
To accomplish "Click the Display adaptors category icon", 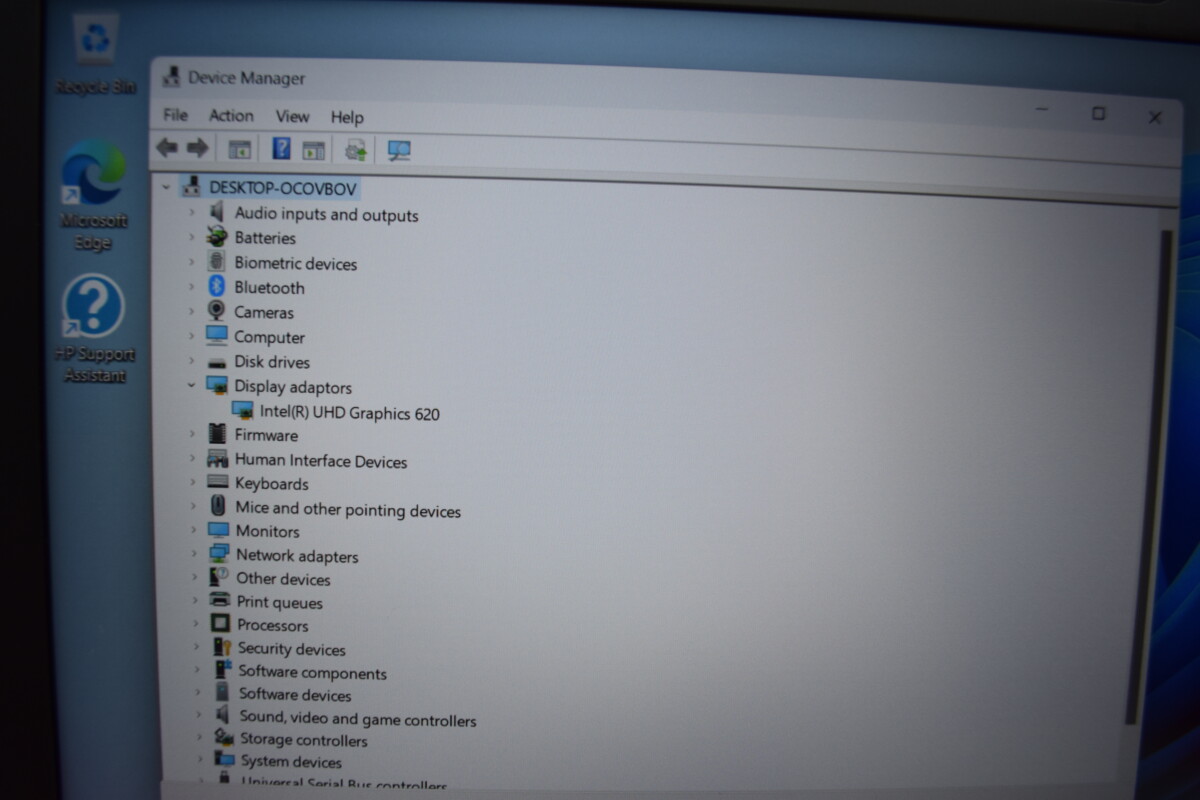I will pyautogui.click(x=217, y=386).
